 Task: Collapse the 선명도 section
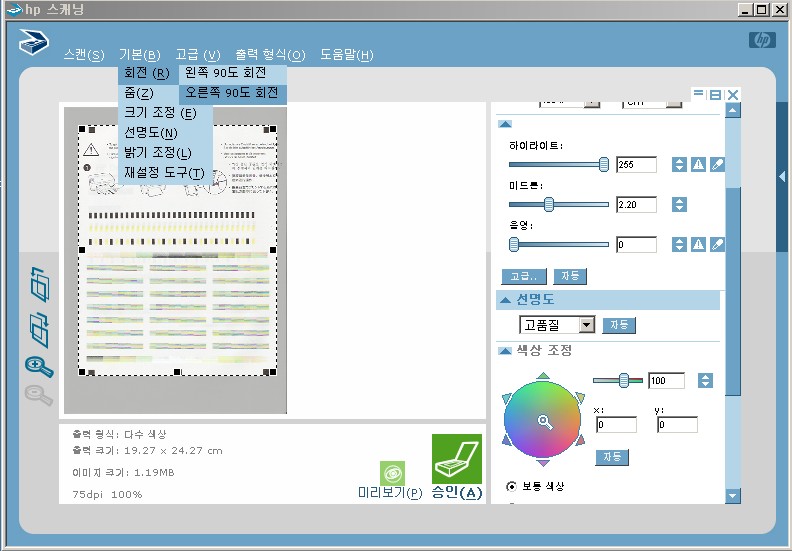[x=505, y=300]
